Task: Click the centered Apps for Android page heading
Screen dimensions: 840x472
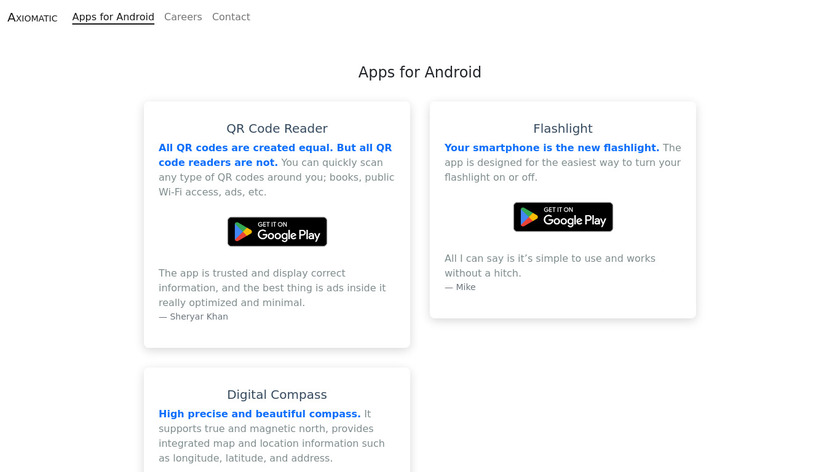Action: 420,73
